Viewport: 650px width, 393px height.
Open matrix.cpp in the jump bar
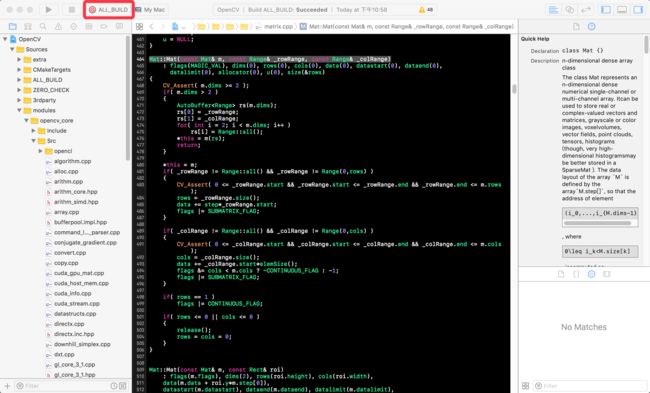pyautogui.click(x=274, y=27)
